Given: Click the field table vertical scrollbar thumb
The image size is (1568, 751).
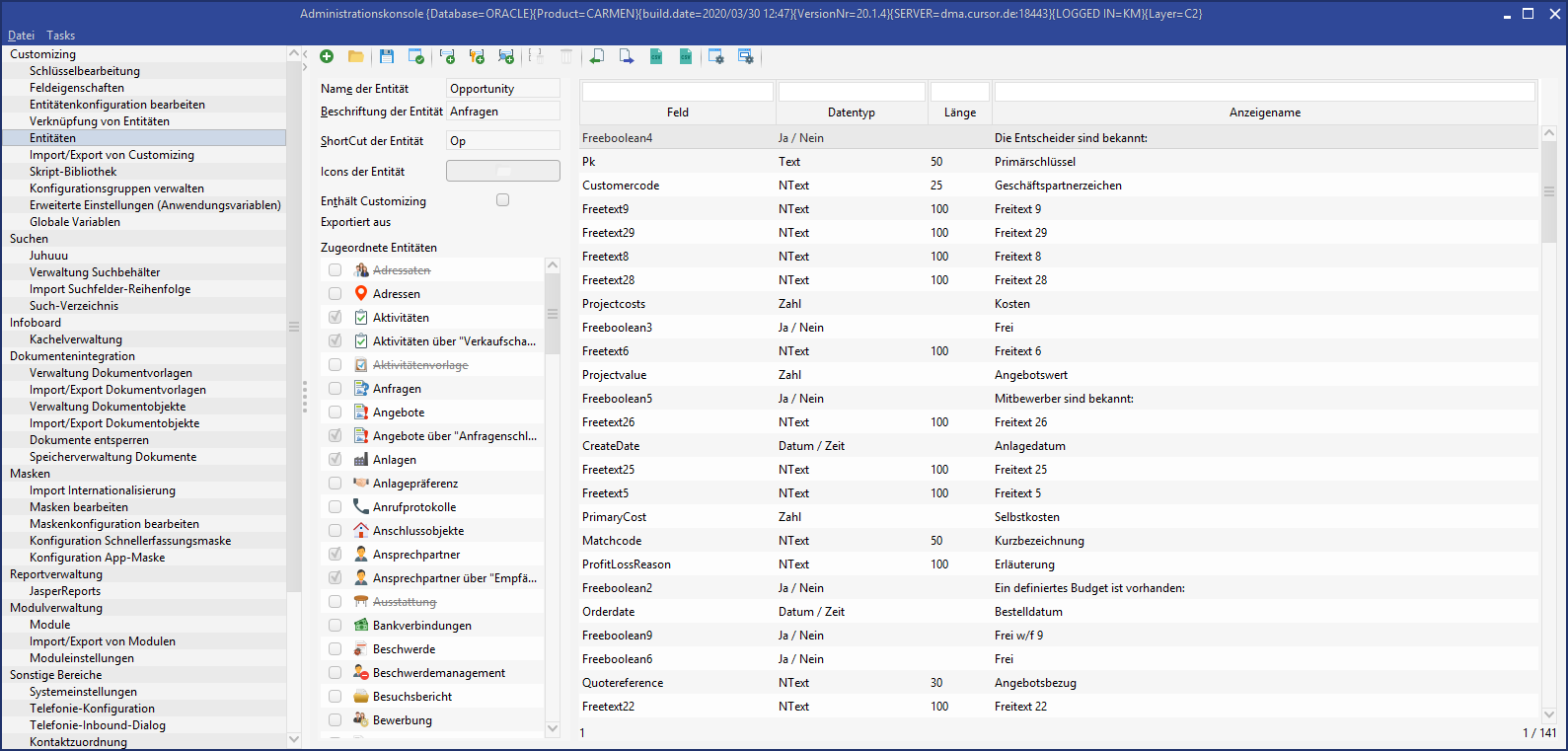Looking at the screenshot, I should (x=1548, y=191).
